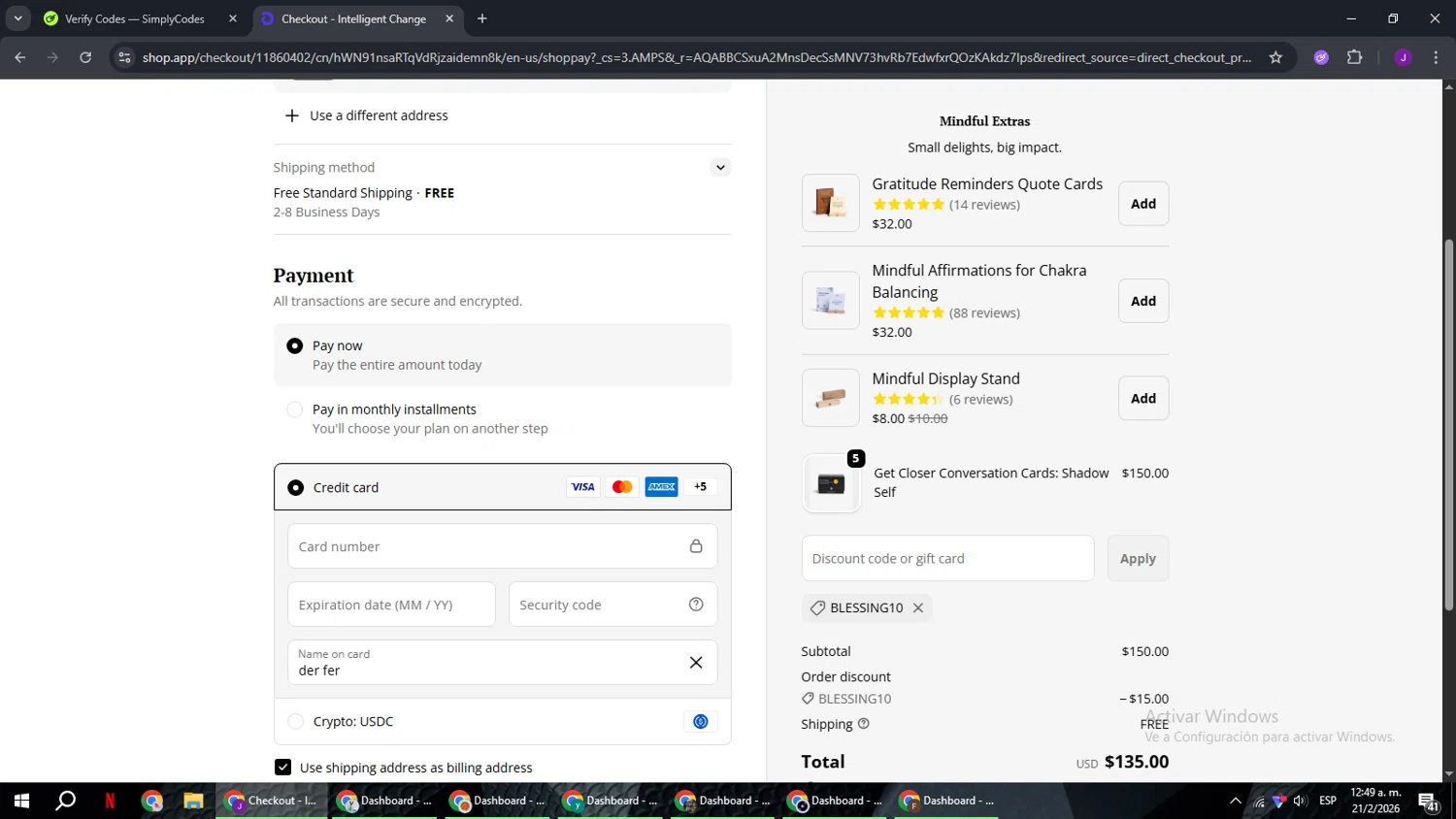Click the ESP language indicator

click(x=1328, y=801)
